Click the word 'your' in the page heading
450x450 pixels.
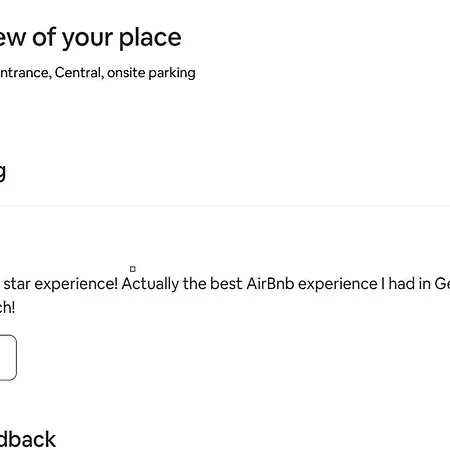click(88, 39)
